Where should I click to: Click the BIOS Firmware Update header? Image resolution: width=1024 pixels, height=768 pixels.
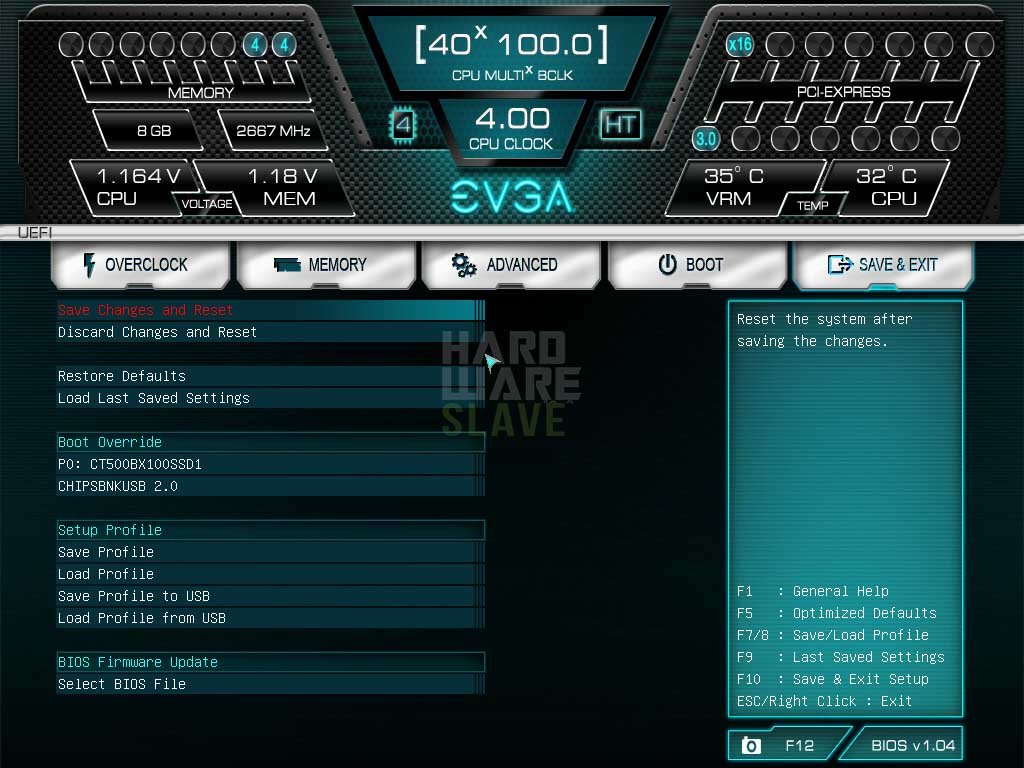[x=270, y=662]
